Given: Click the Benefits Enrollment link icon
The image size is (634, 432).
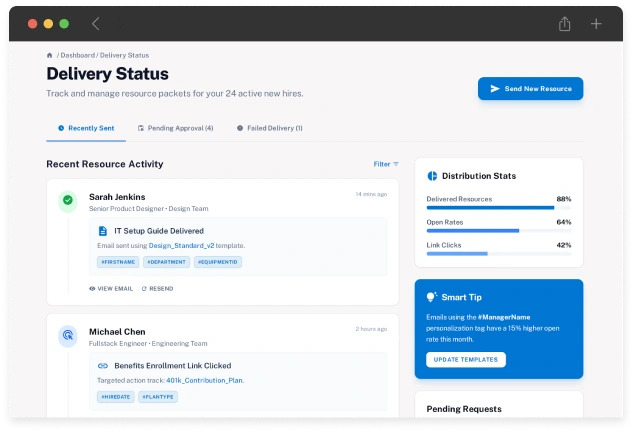Looking at the screenshot, I should click(x=102, y=366).
